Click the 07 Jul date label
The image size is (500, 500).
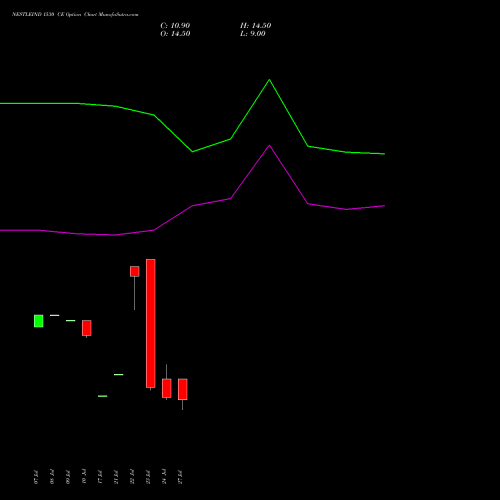36,477
